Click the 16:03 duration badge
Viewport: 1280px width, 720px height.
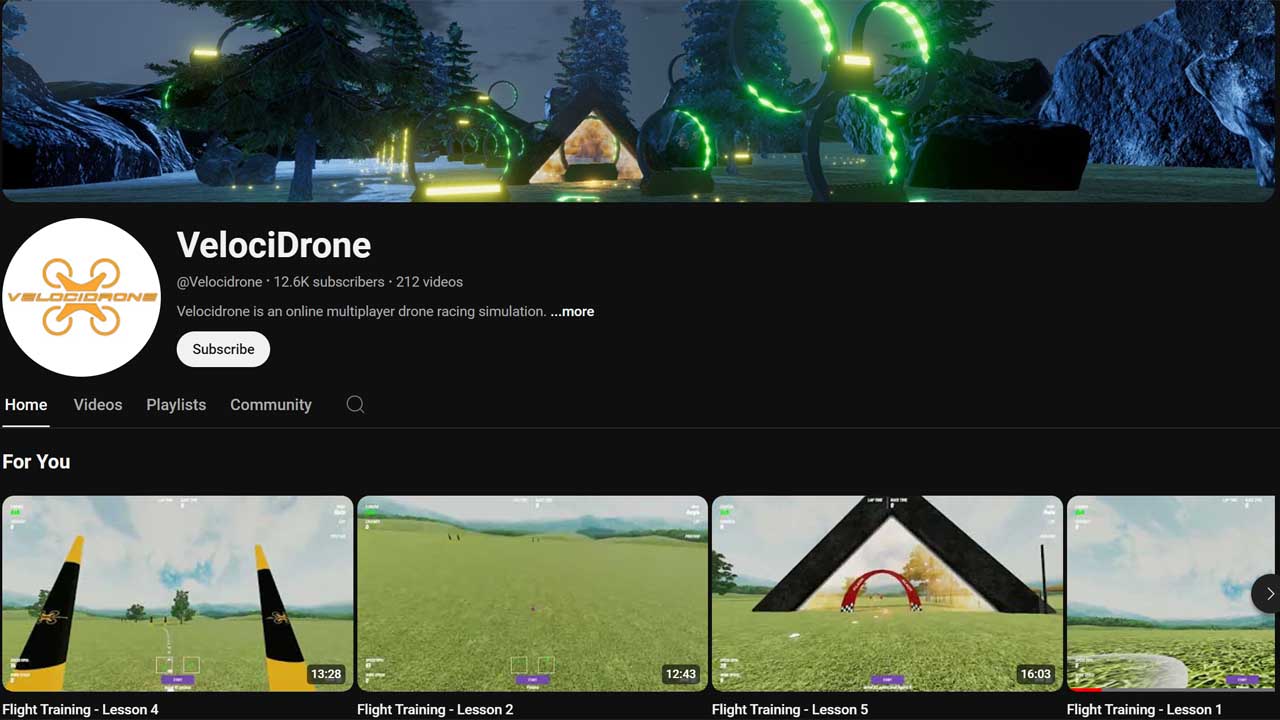tap(1036, 674)
